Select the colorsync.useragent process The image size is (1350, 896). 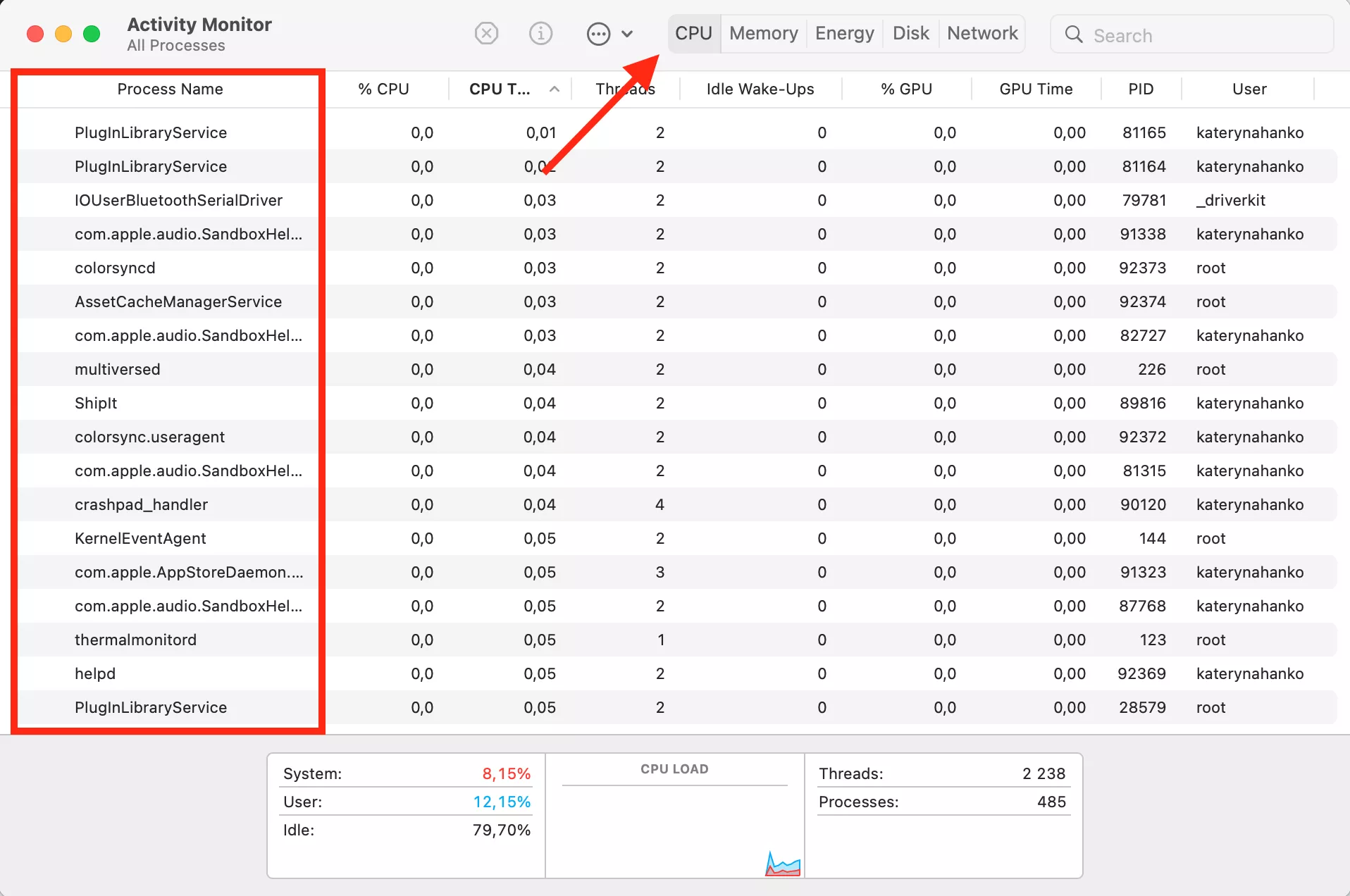[675, 437]
